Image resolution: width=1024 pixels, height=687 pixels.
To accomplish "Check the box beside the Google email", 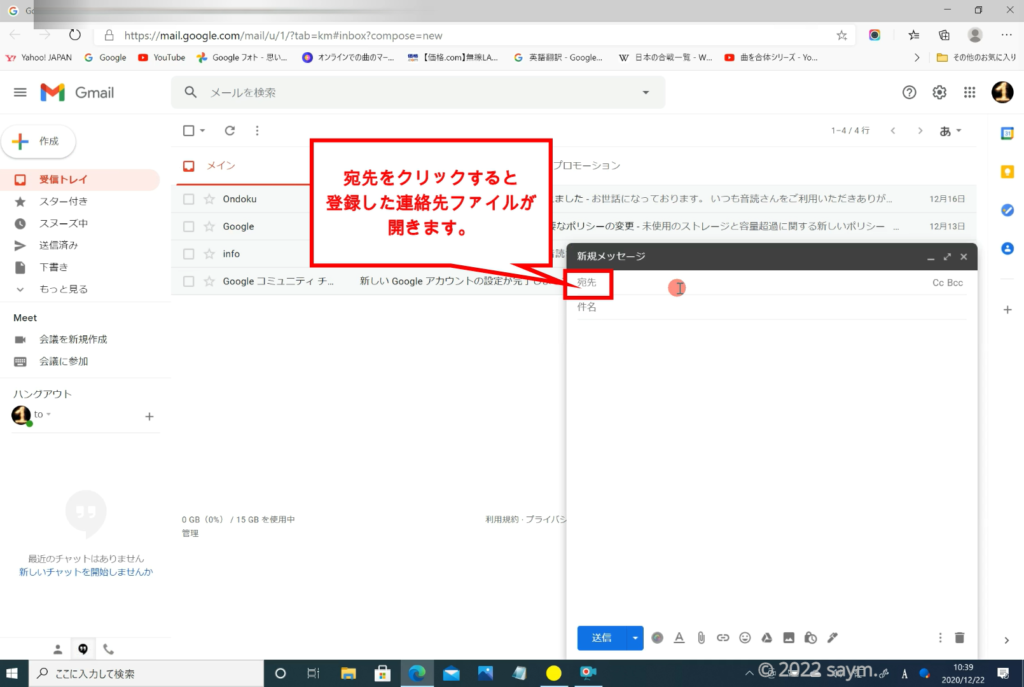I will 189,227.
